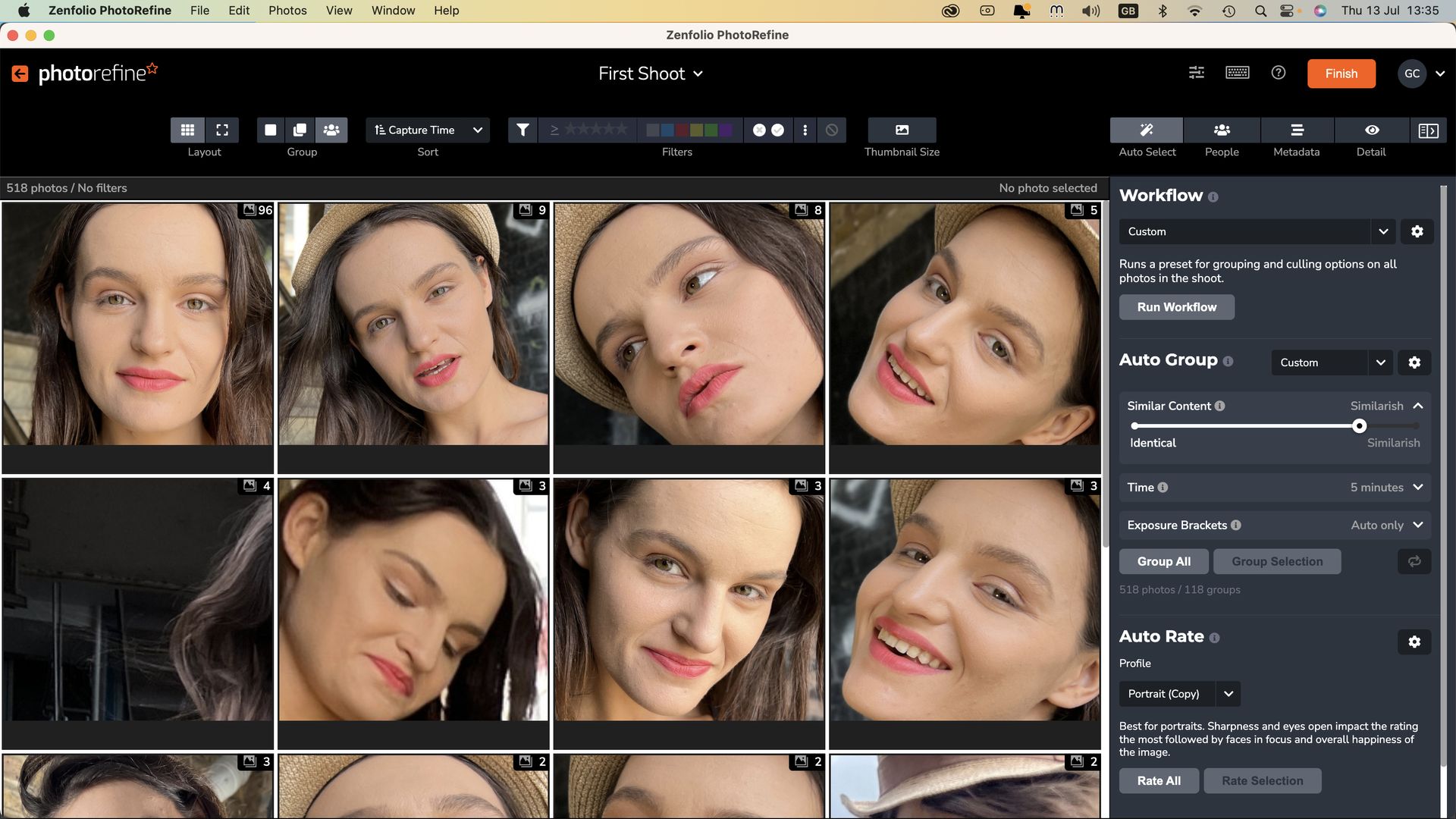
Task: Open the First Shoot title menu
Action: click(651, 74)
